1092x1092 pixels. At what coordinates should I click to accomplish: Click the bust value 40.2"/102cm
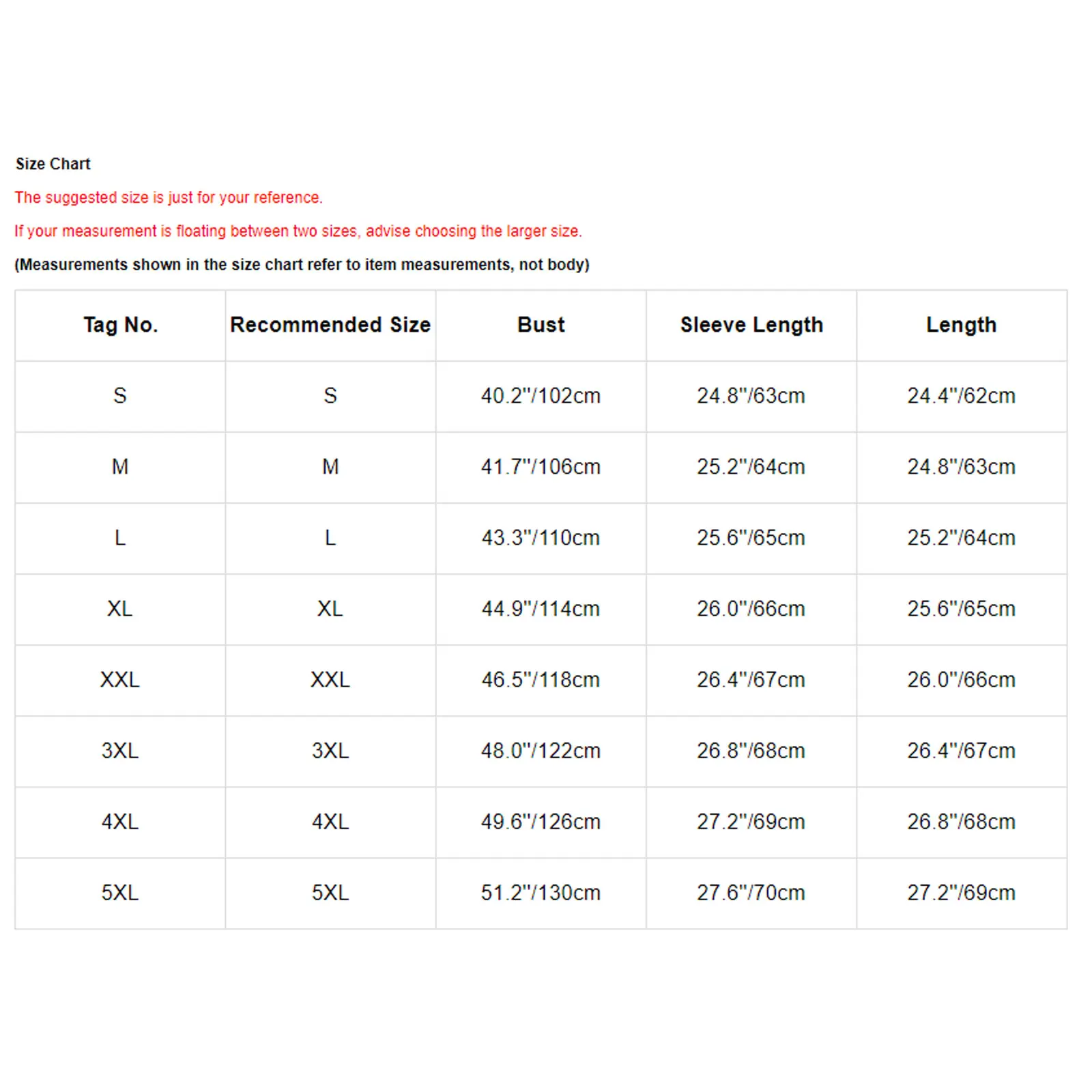click(541, 396)
